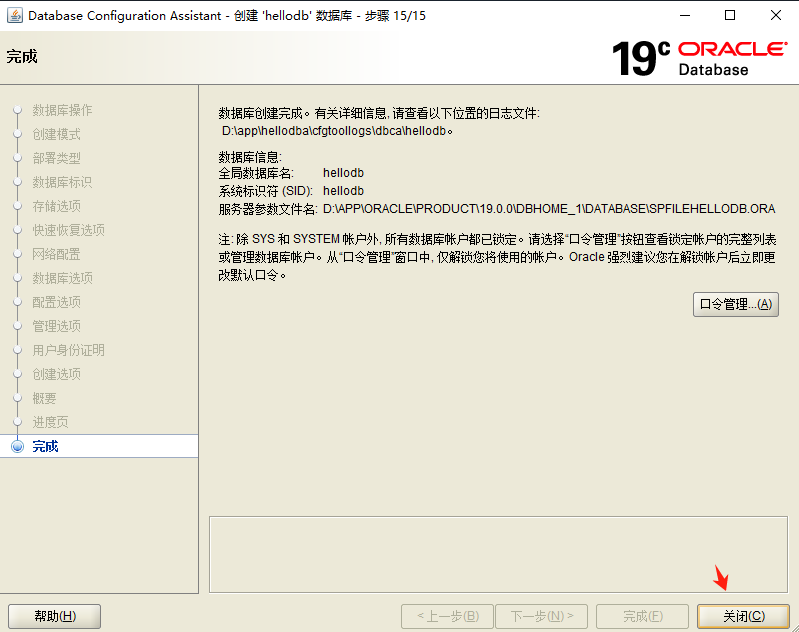Image resolution: width=799 pixels, height=632 pixels.
Task: Select the 网络配置 step
Action: pos(56,254)
